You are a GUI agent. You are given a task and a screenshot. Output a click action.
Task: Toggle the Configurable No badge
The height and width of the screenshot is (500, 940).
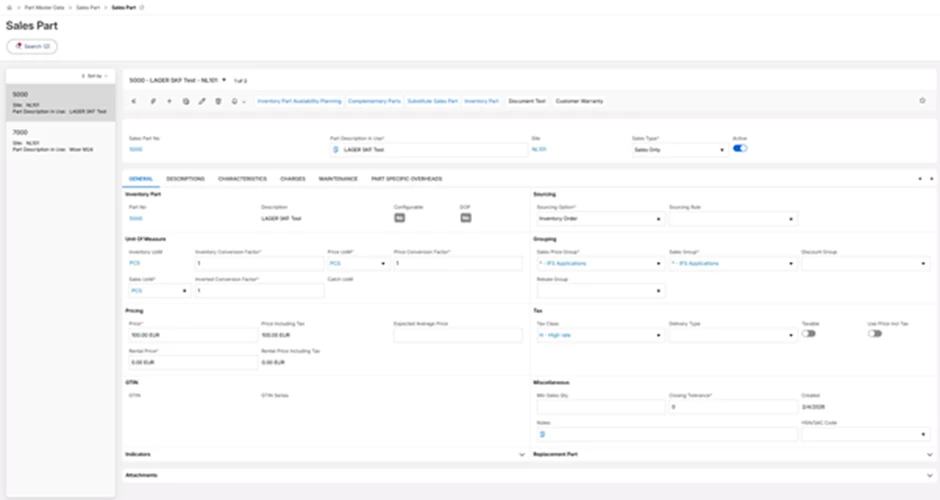(x=399, y=218)
